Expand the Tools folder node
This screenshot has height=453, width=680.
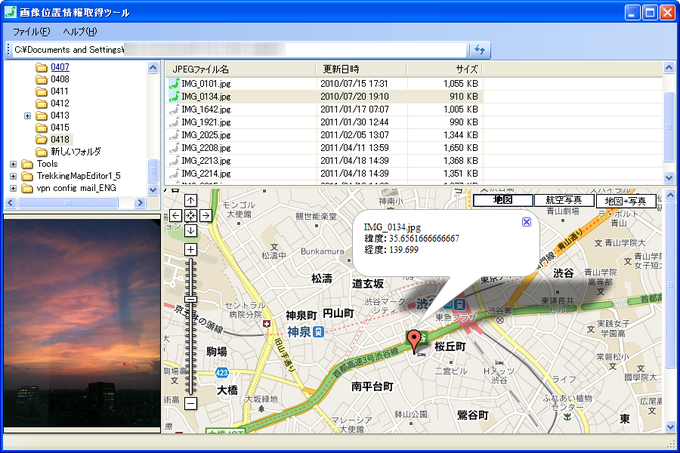click(x=13, y=164)
